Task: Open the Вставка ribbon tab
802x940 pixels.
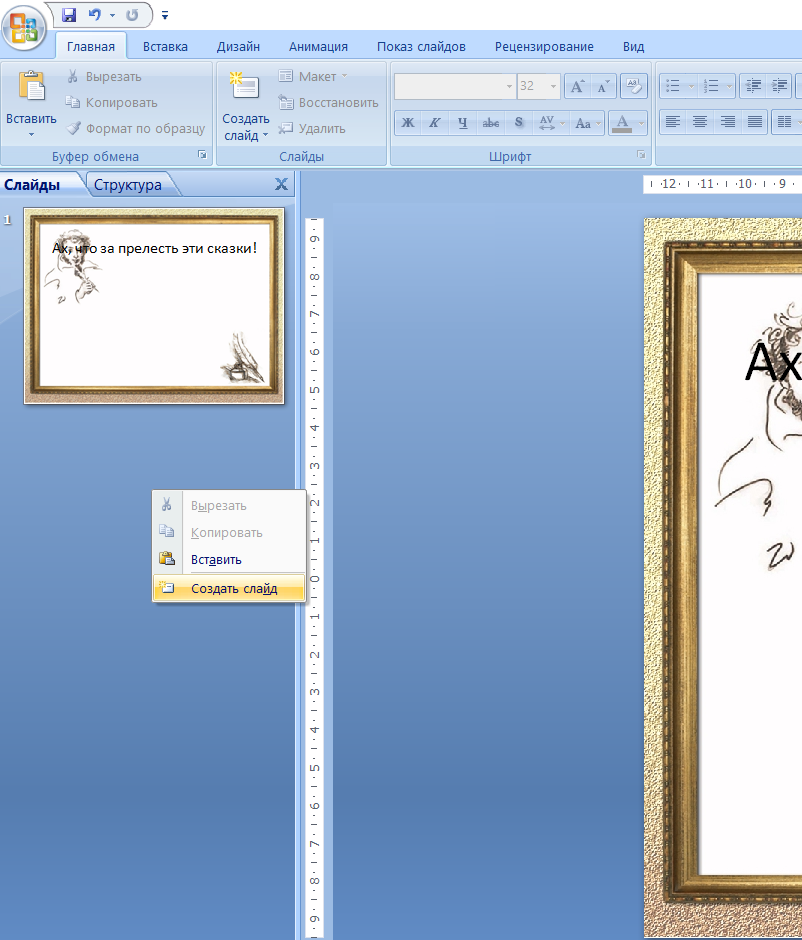Action: pyautogui.click(x=165, y=47)
